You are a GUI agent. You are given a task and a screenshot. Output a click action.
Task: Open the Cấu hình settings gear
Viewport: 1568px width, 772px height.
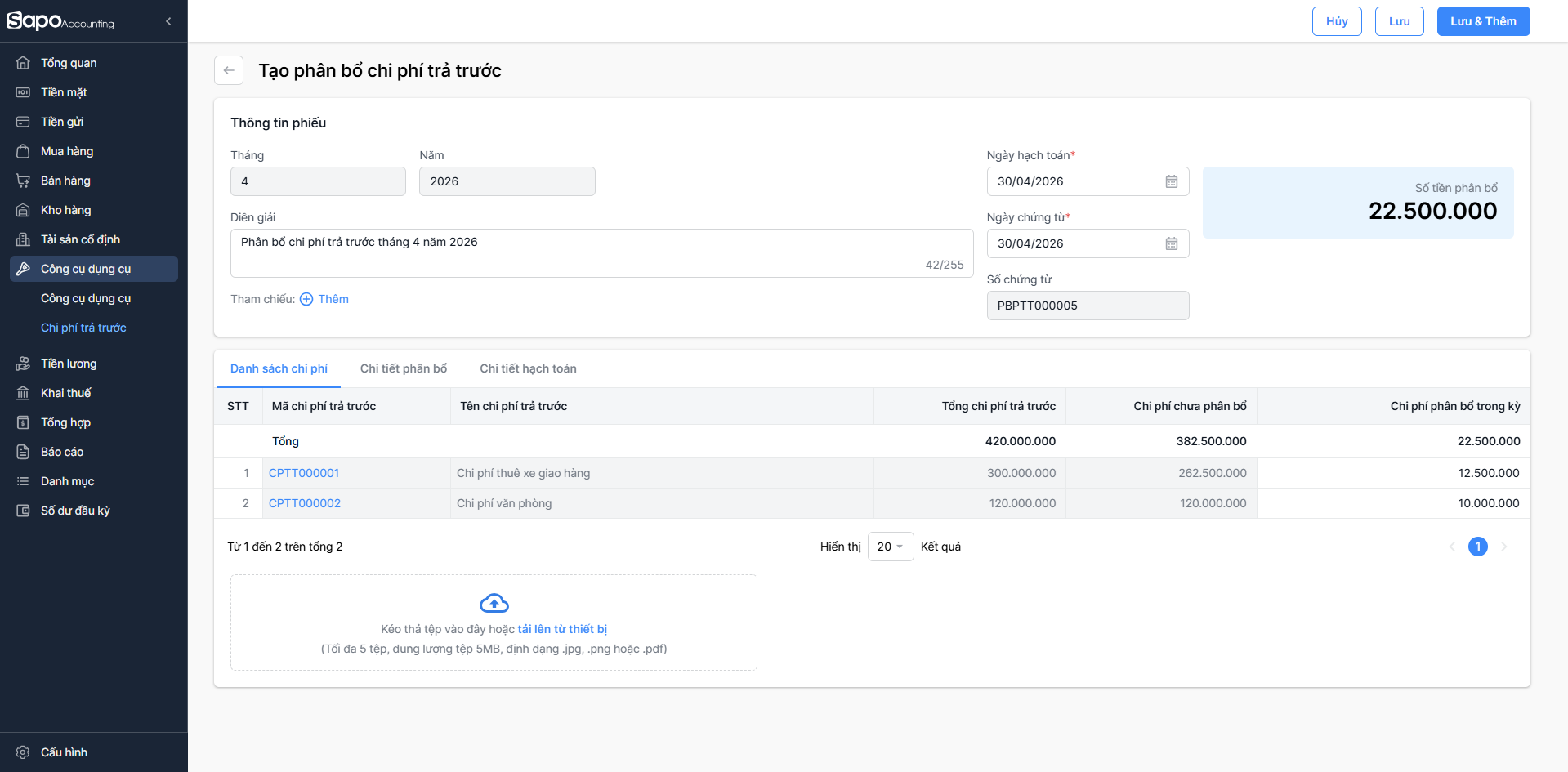[23, 752]
